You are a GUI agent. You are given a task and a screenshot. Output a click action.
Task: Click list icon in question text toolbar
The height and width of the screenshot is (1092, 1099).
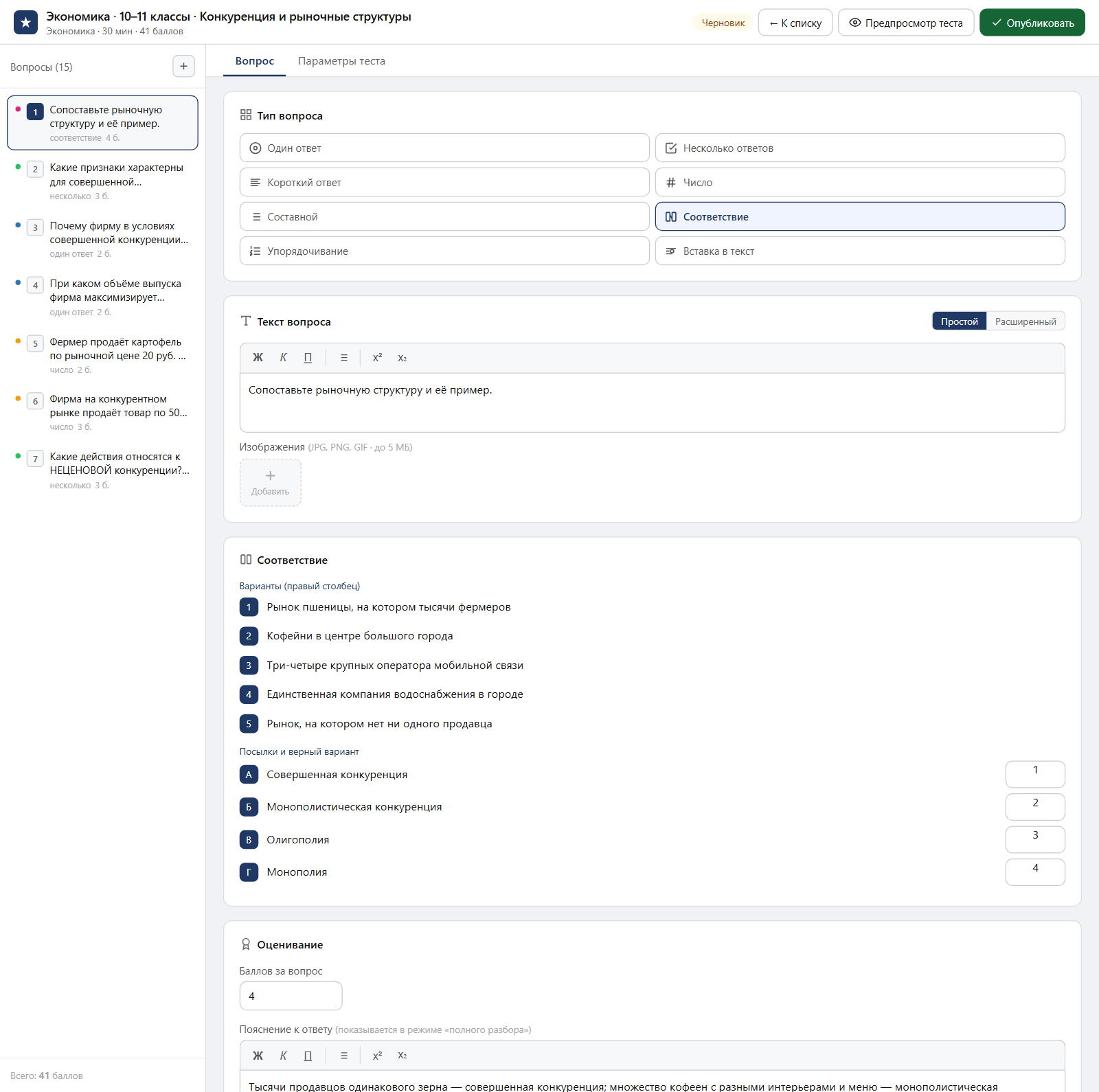tap(344, 358)
